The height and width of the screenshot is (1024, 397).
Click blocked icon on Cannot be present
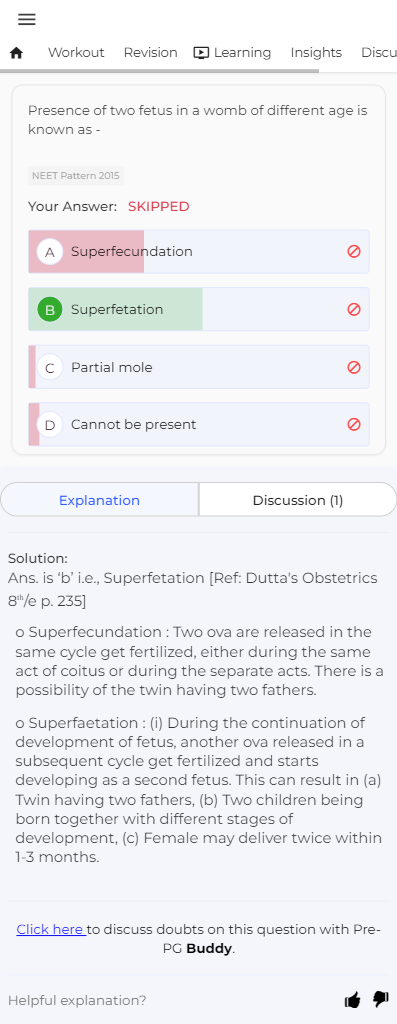[x=354, y=424]
